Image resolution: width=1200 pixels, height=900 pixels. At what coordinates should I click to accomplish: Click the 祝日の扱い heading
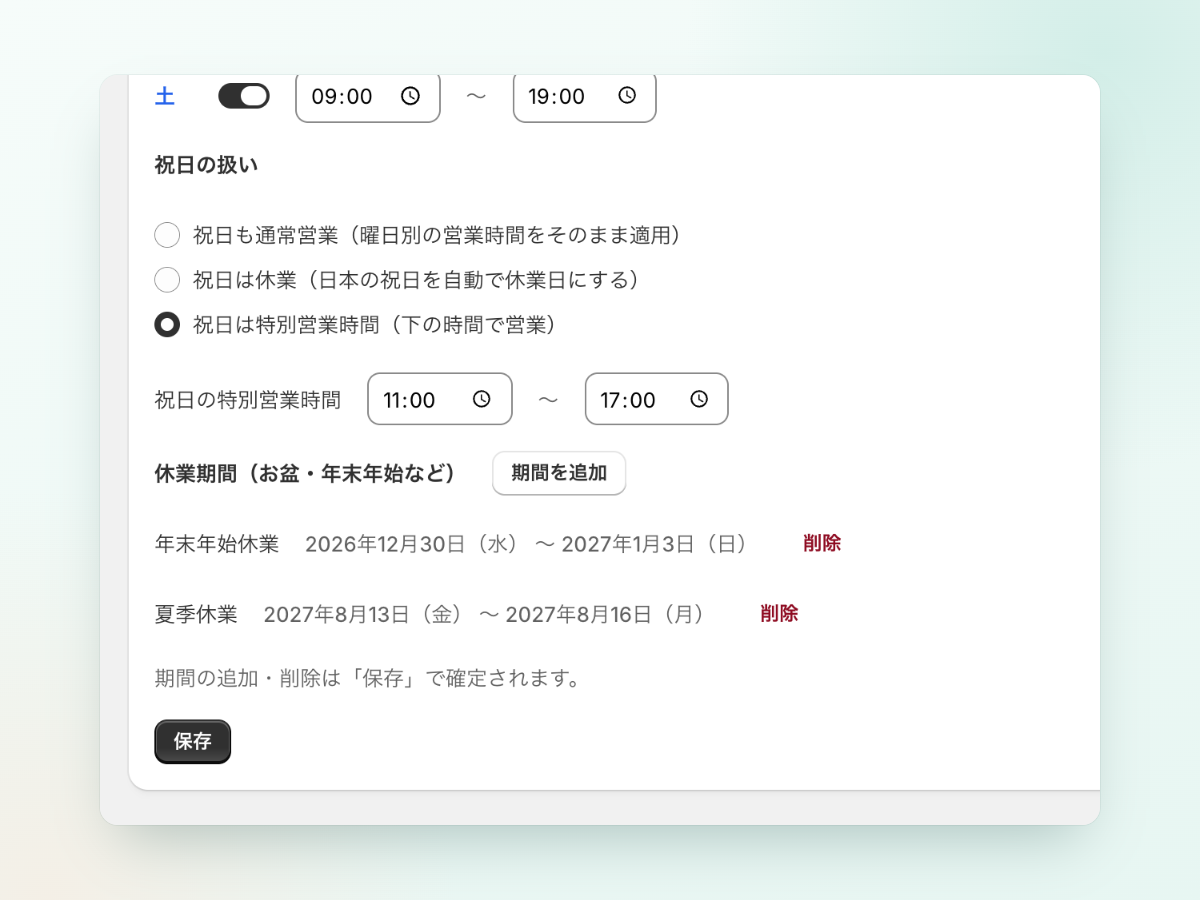point(207,166)
